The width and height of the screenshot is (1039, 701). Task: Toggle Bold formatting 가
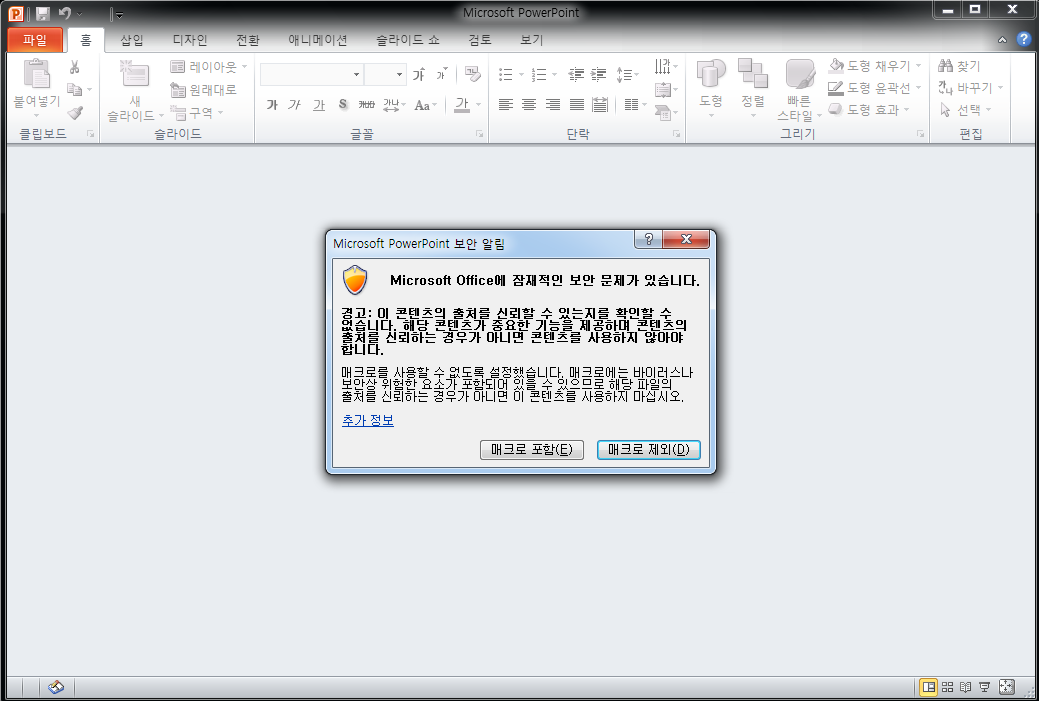(x=272, y=105)
